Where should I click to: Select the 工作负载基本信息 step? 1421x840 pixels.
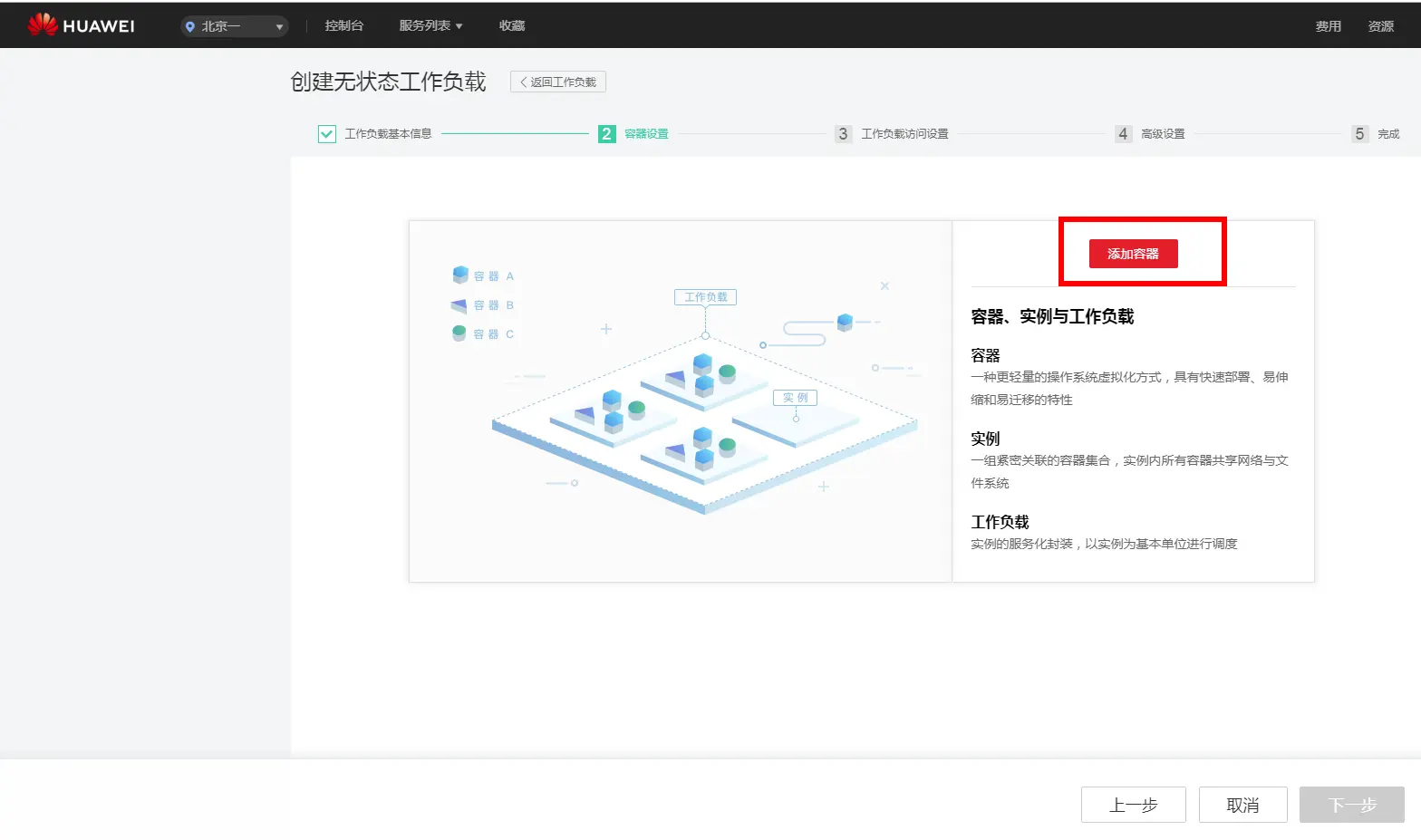(x=388, y=134)
